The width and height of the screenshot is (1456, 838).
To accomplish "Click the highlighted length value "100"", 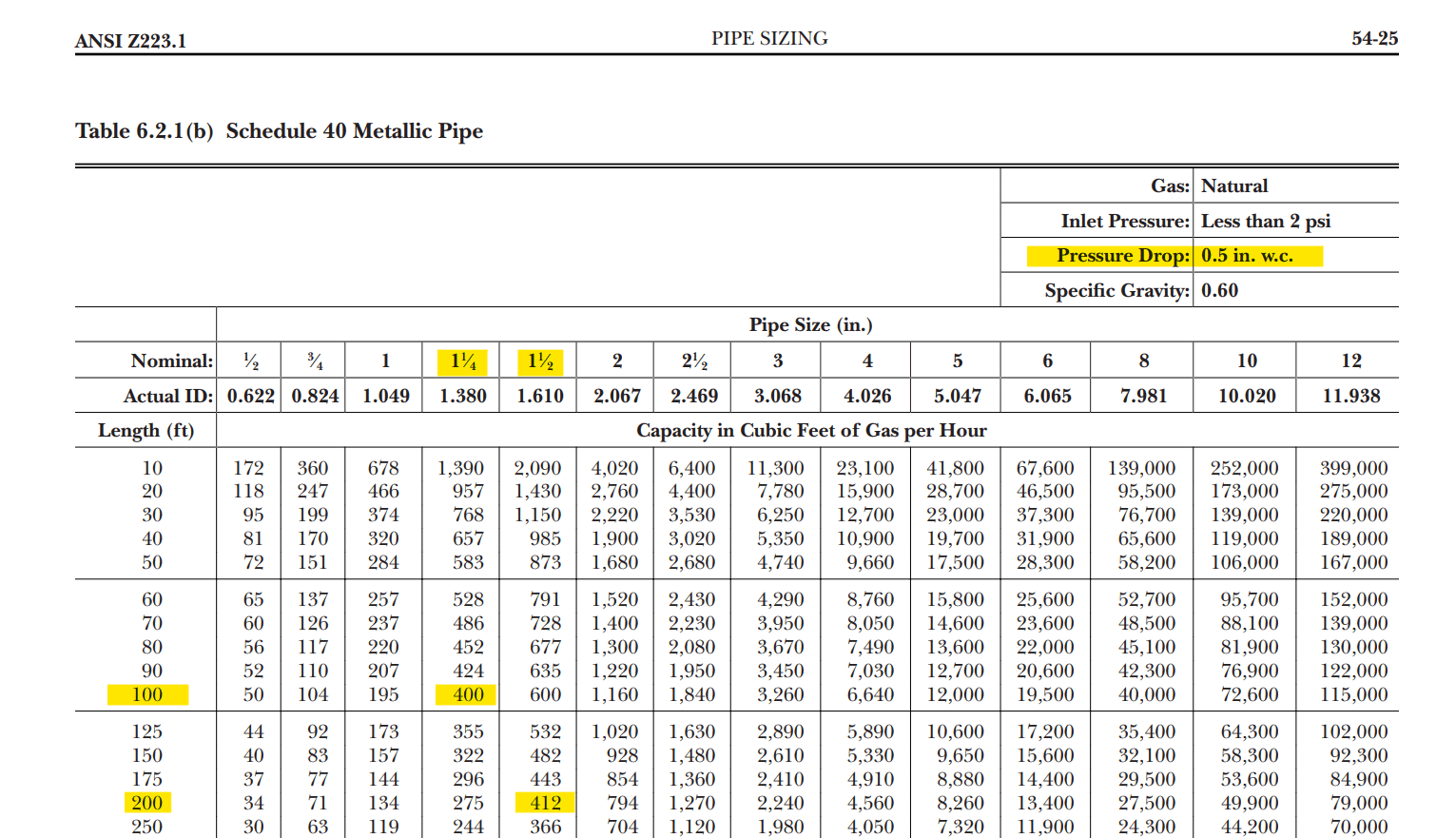I will (147, 694).
